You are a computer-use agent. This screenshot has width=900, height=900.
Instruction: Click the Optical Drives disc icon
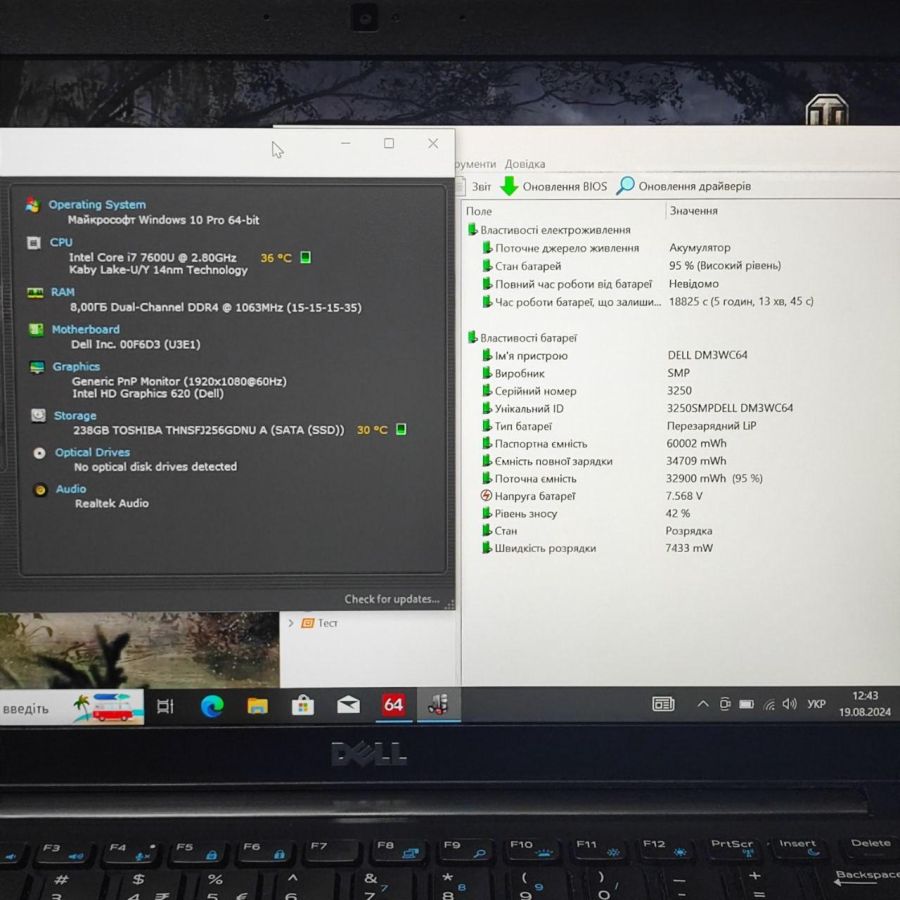pos(39,453)
